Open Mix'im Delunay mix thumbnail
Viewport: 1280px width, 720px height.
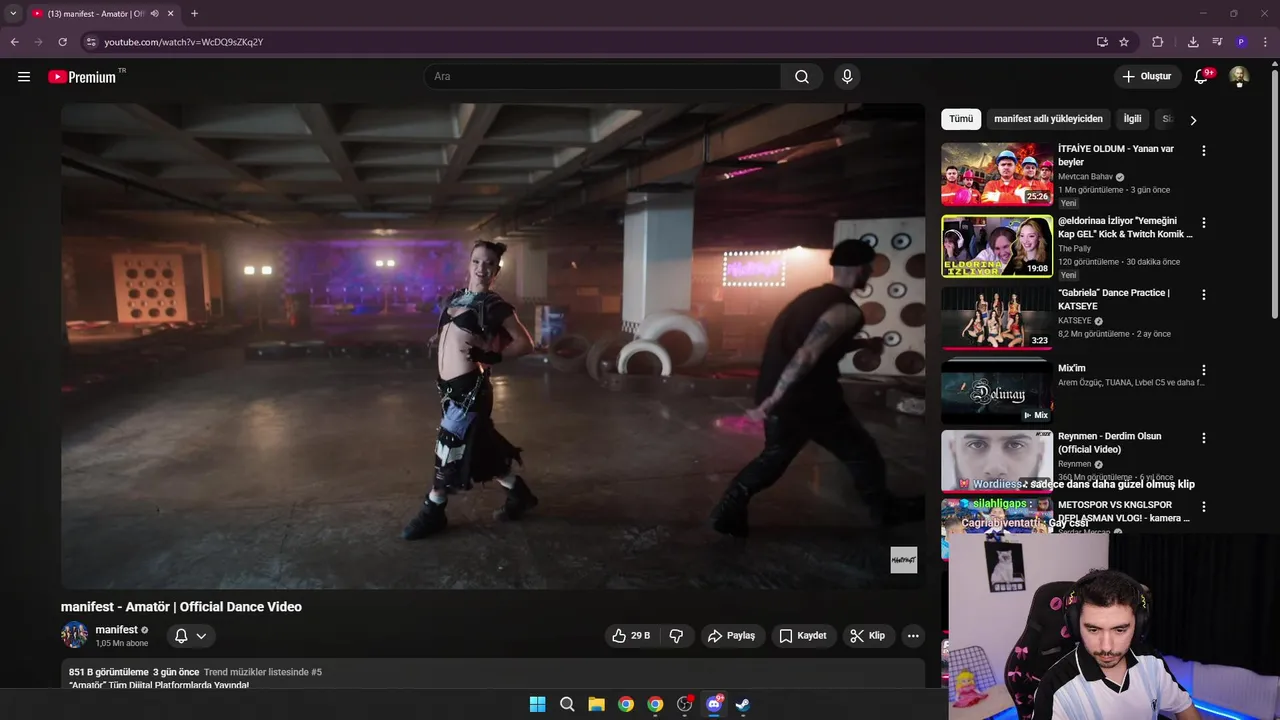(997, 392)
